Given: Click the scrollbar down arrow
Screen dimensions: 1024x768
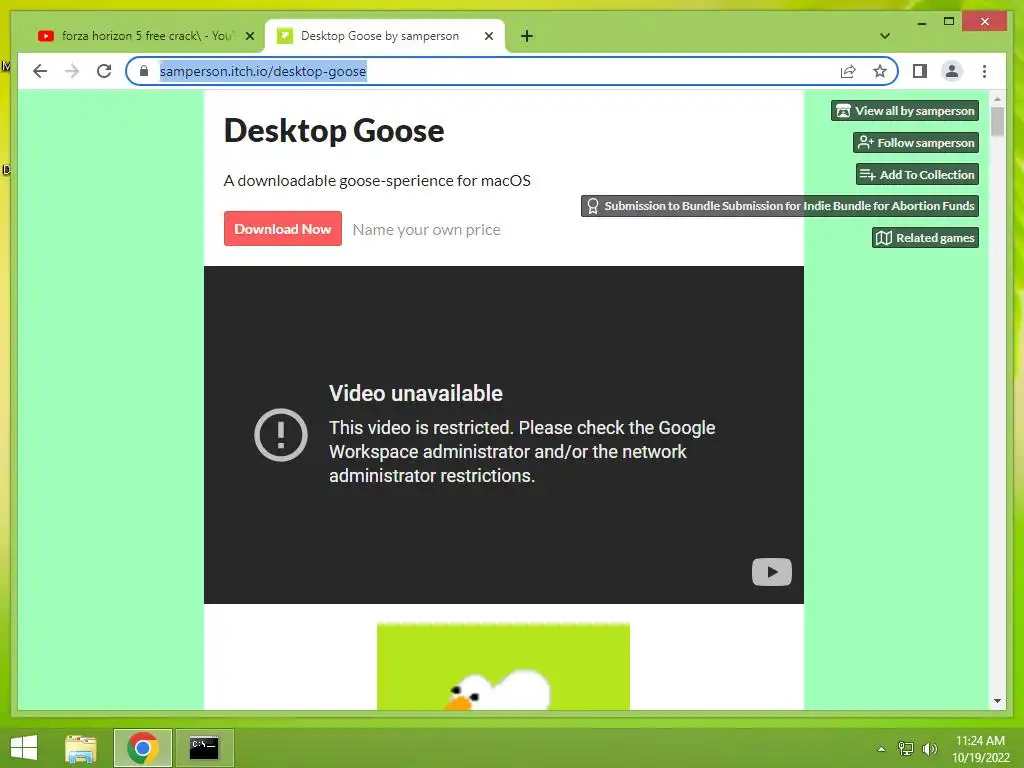Looking at the screenshot, I should click(997, 701).
